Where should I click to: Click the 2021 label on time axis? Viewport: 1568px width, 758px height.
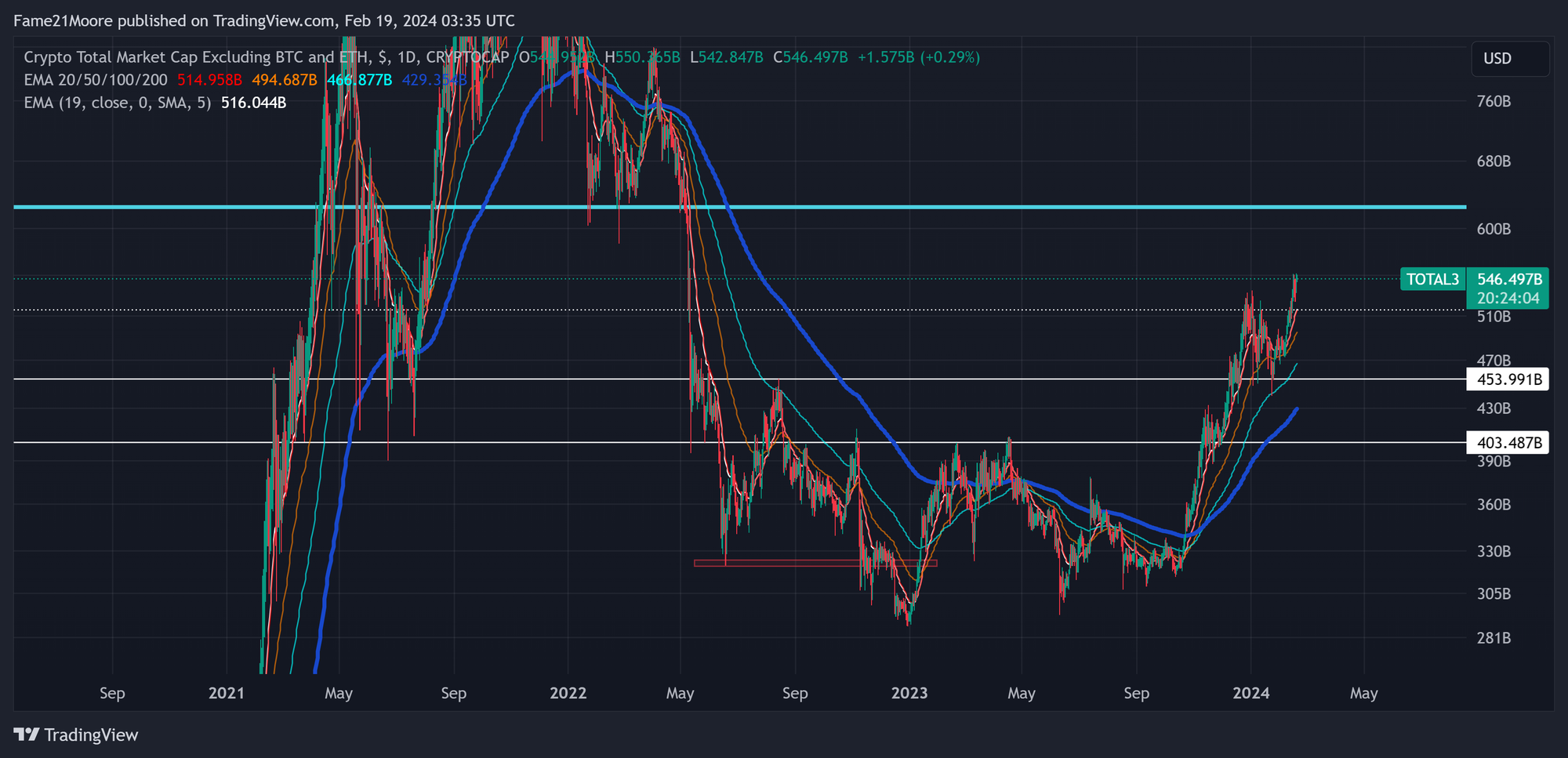click(x=227, y=693)
